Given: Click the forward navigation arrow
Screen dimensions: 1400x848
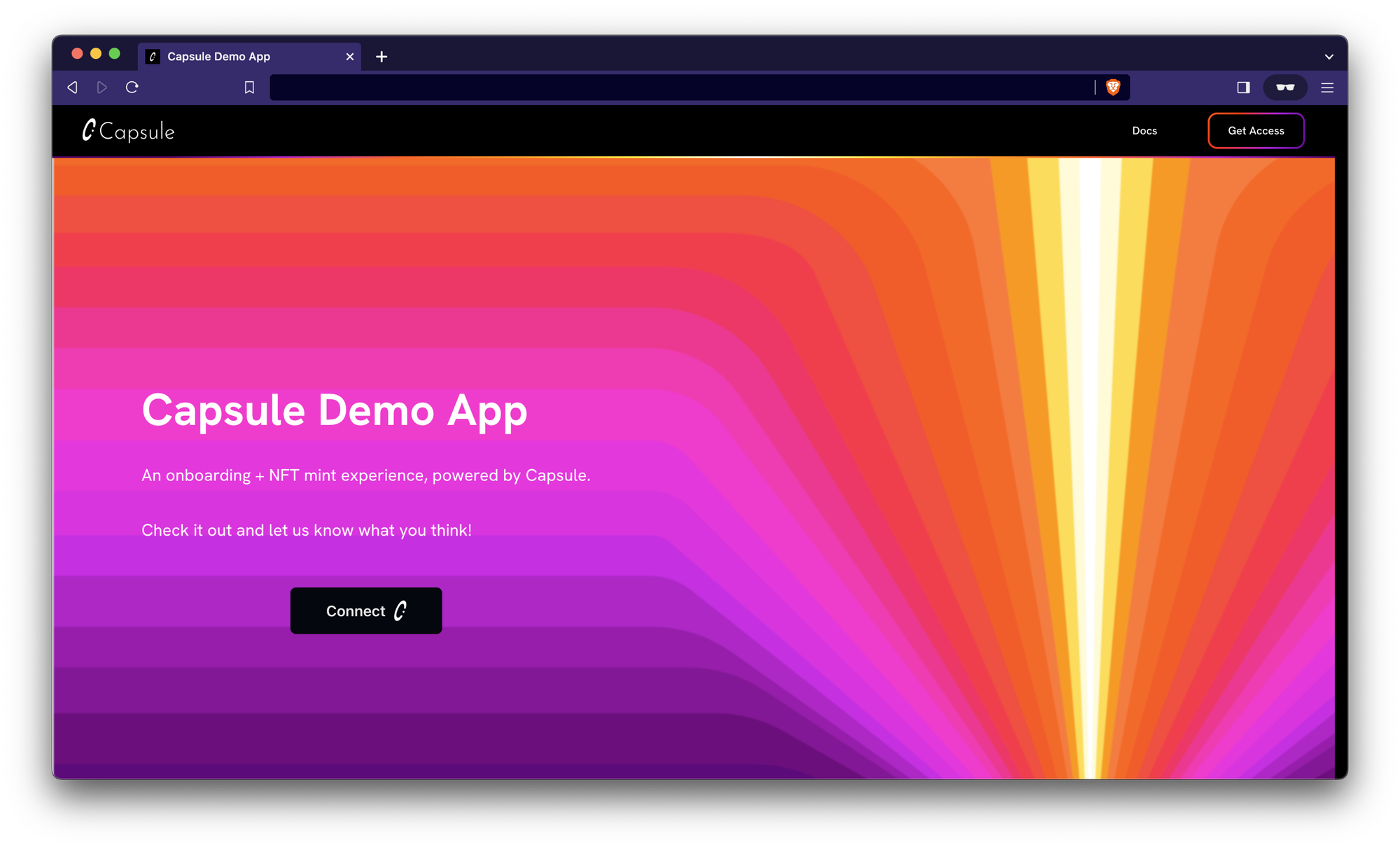Looking at the screenshot, I should pos(102,88).
